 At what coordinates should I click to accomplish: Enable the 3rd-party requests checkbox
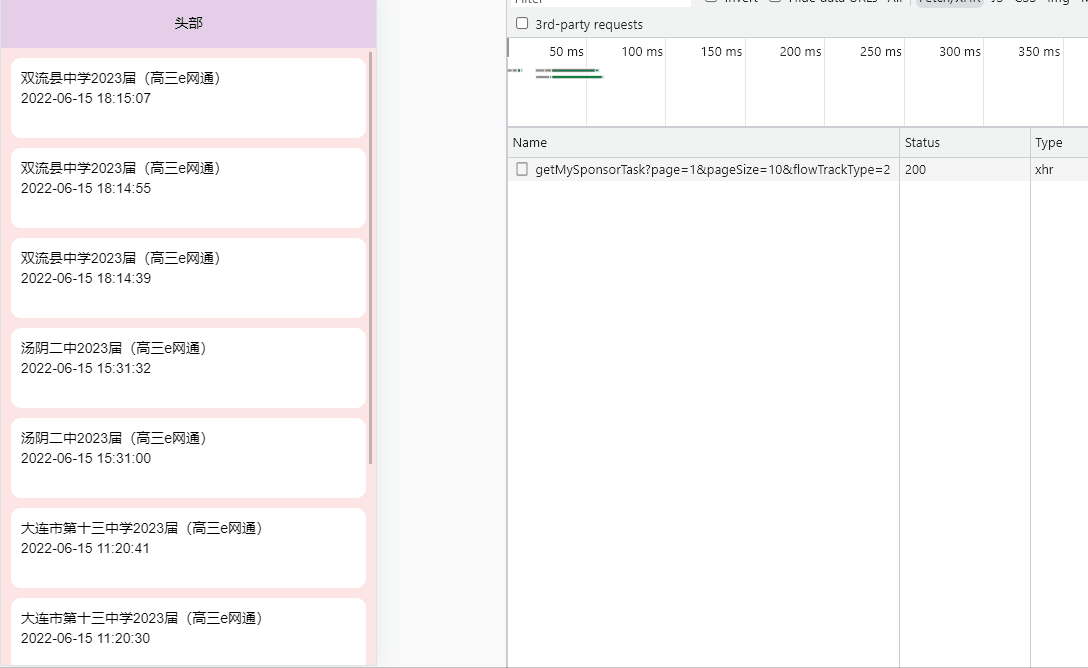(x=522, y=24)
